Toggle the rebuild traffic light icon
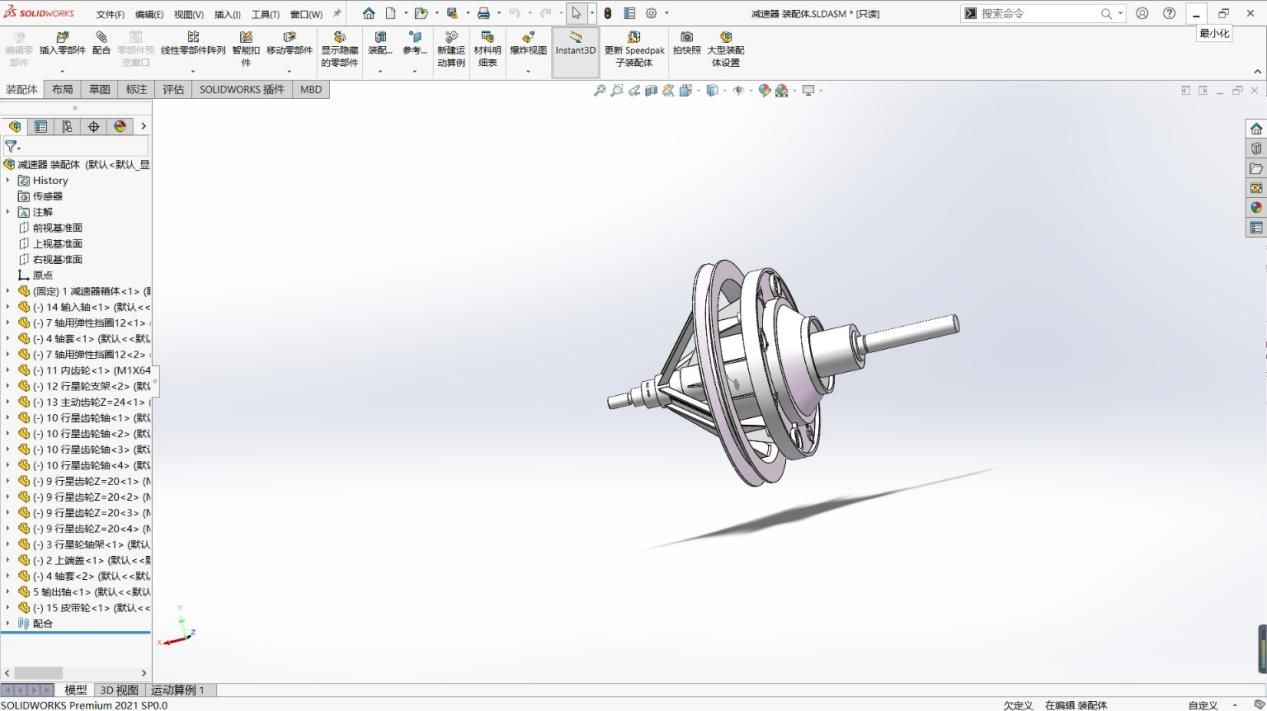 (x=608, y=14)
